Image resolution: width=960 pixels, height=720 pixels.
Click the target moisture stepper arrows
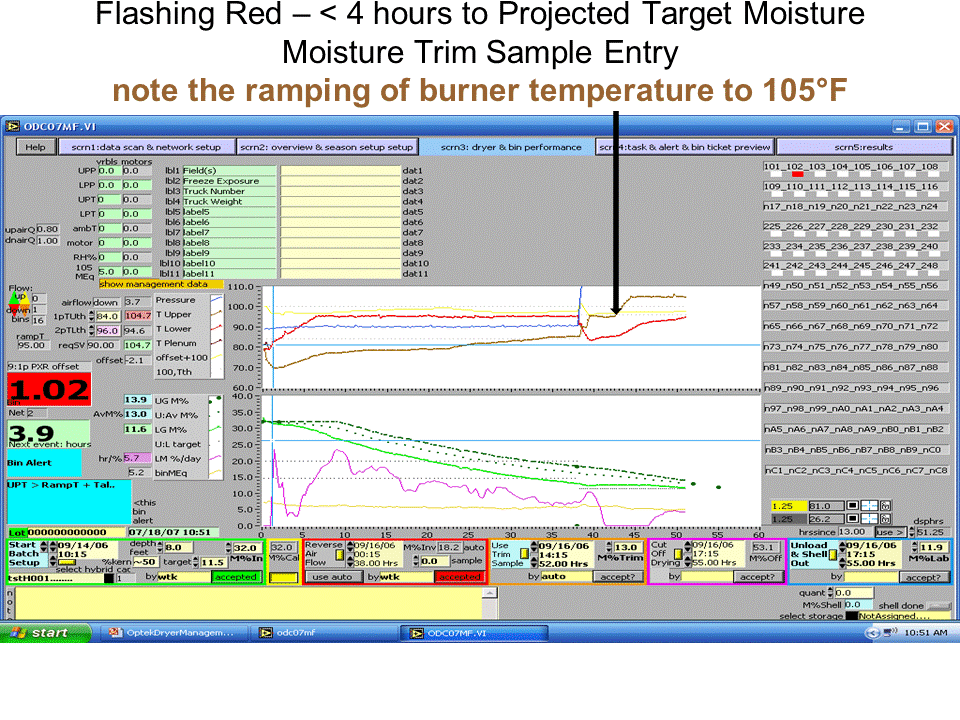tap(196, 562)
